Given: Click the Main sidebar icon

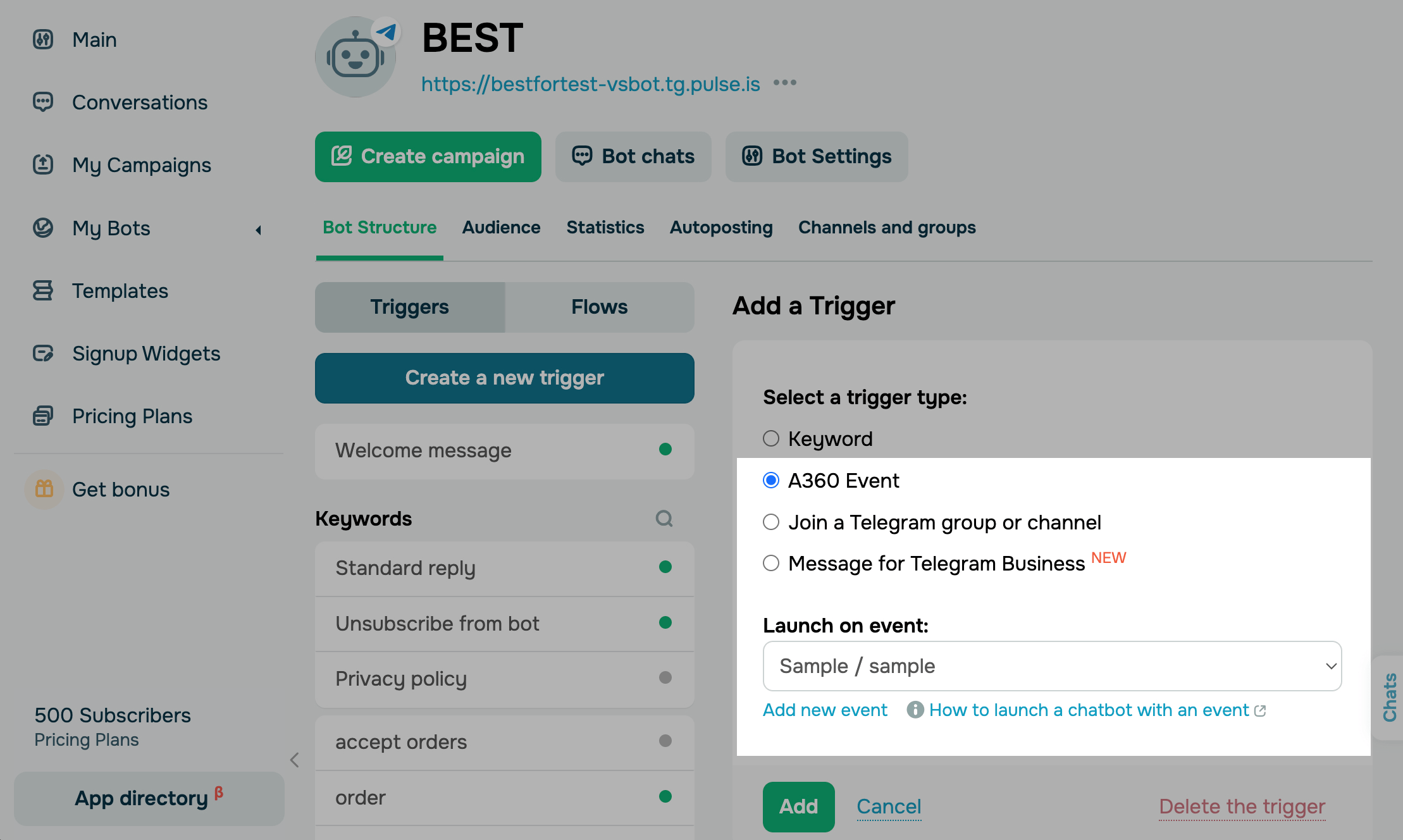Looking at the screenshot, I should 43,40.
